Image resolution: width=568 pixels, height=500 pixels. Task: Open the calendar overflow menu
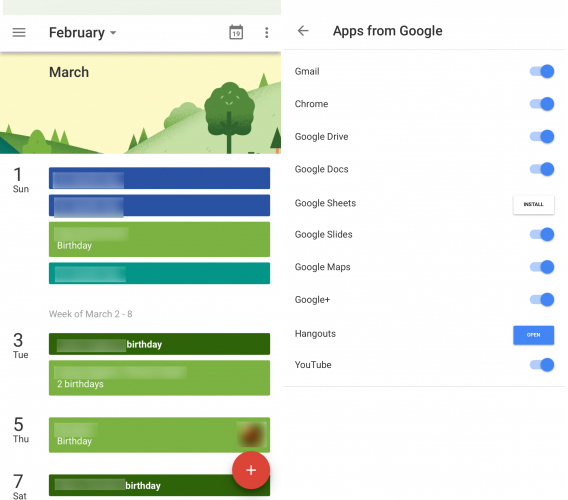pyautogui.click(x=267, y=33)
